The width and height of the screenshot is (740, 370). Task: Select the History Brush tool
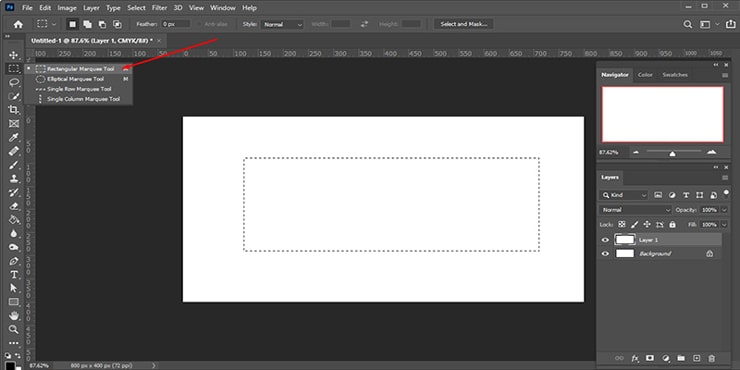coord(14,192)
